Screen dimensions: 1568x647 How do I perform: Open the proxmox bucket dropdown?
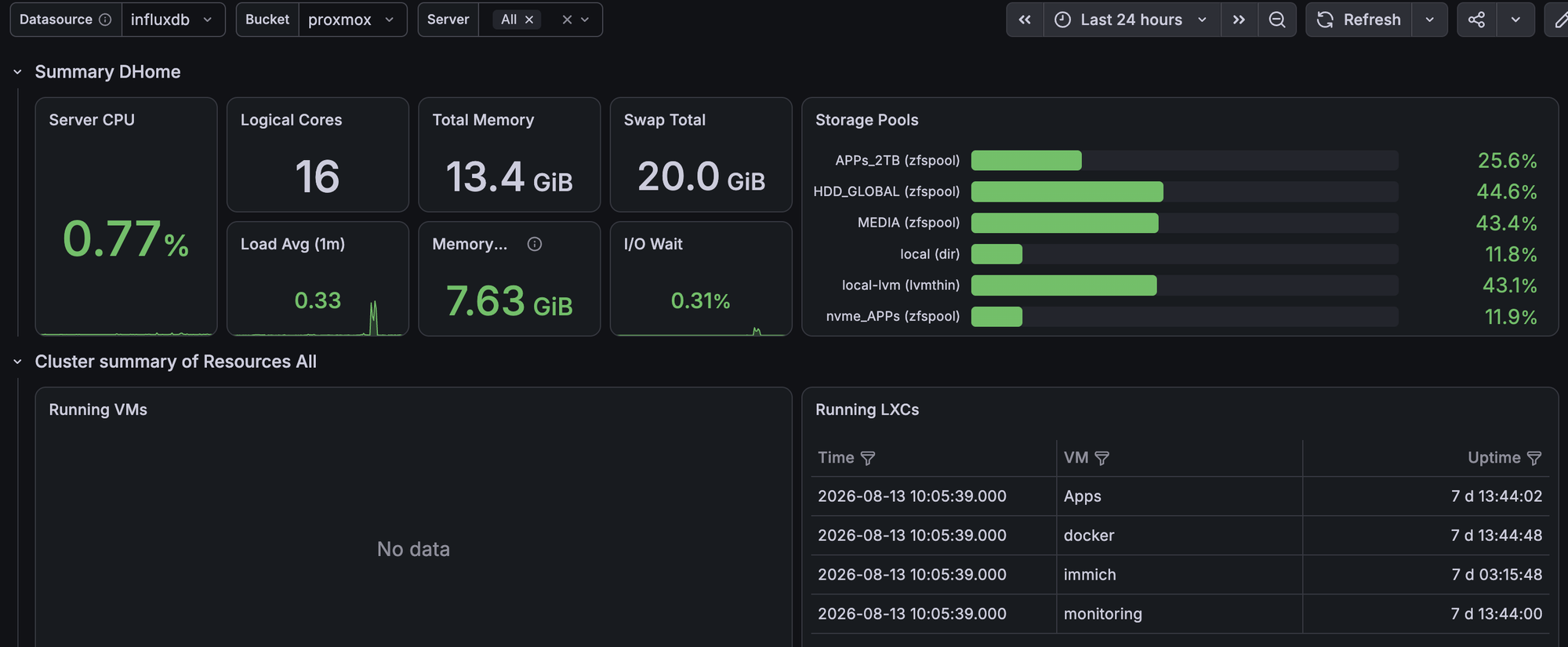tap(352, 20)
